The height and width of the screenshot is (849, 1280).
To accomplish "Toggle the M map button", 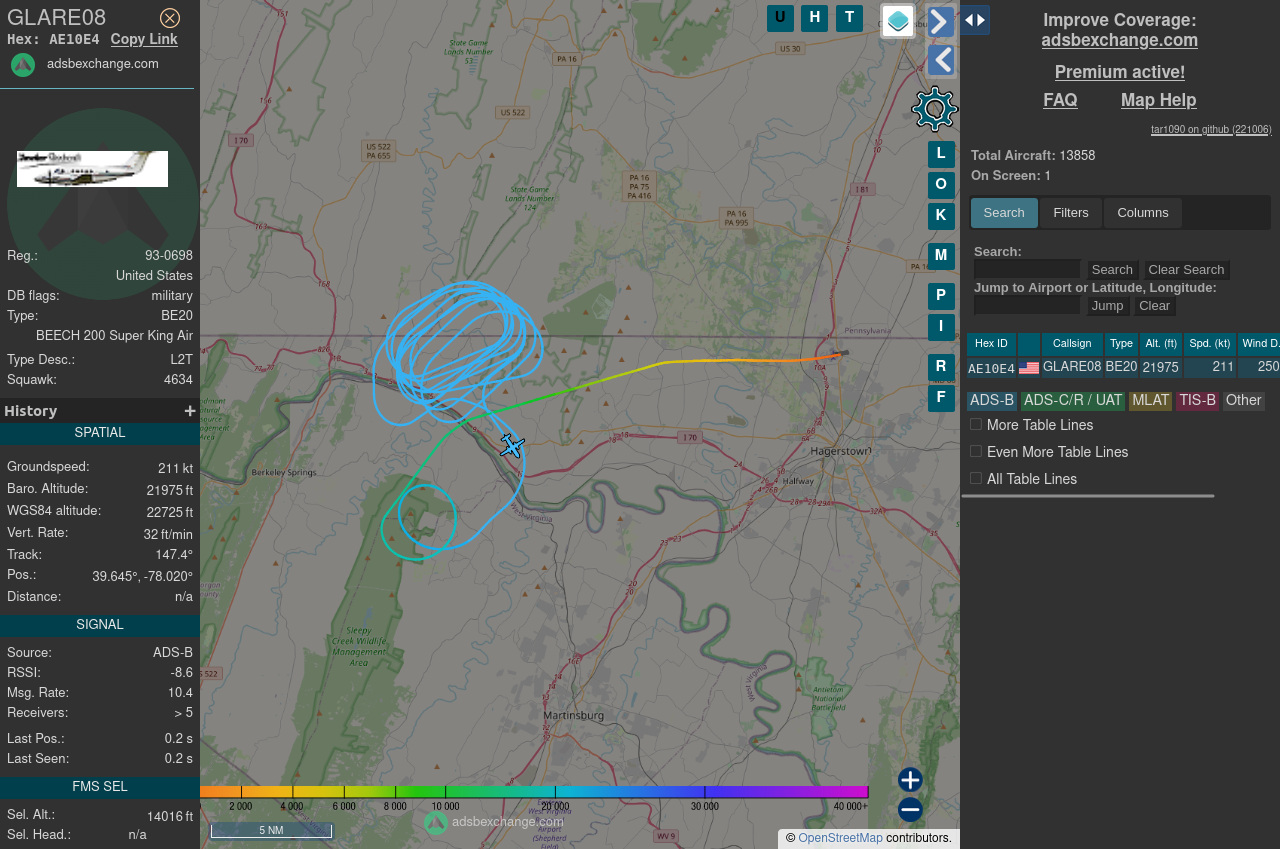I will [x=941, y=256].
